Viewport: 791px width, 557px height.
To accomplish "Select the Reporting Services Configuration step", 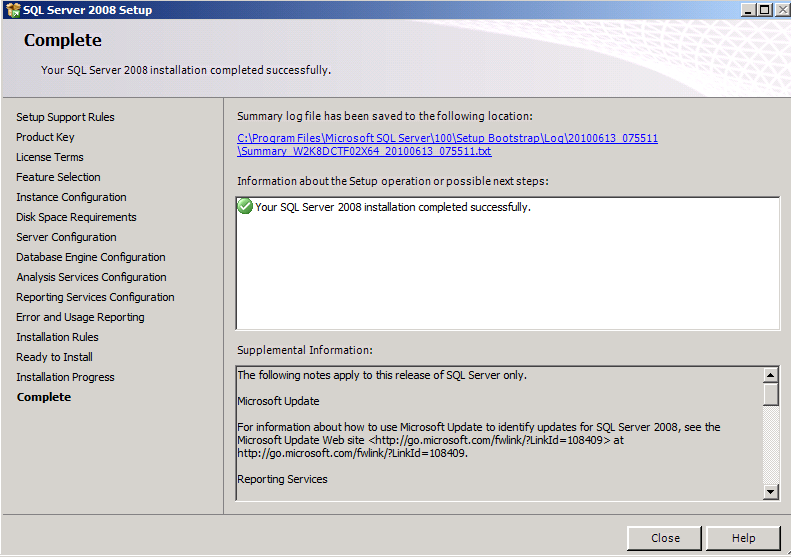I will pyautogui.click(x=95, y=297).
